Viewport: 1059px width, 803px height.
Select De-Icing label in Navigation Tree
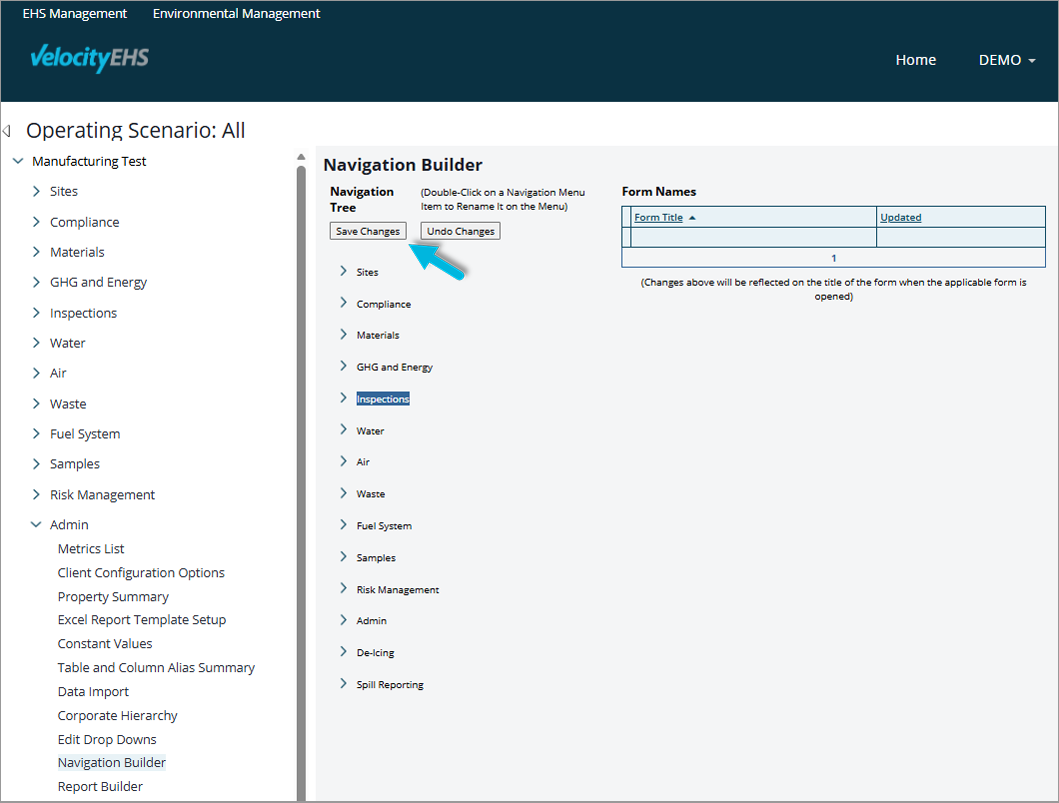(375, 653)
